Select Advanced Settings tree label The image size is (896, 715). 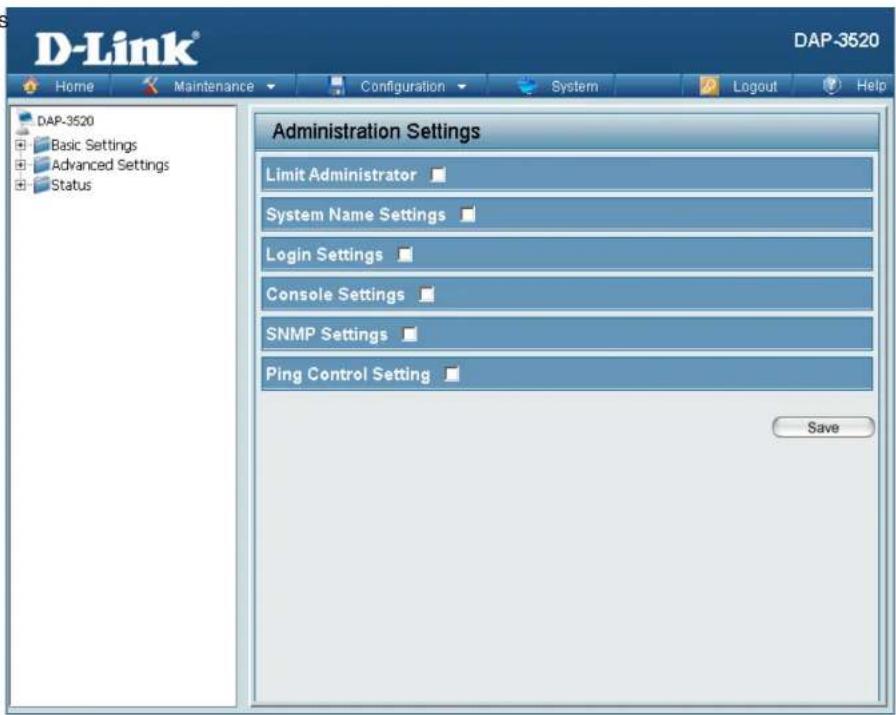tap(110, 165)
